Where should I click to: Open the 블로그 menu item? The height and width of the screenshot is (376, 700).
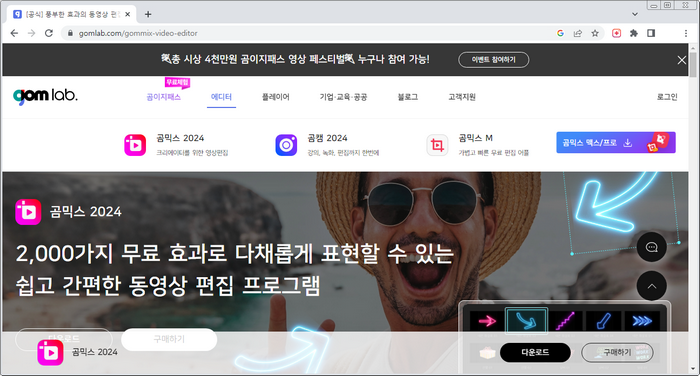(x=408, y=97)
